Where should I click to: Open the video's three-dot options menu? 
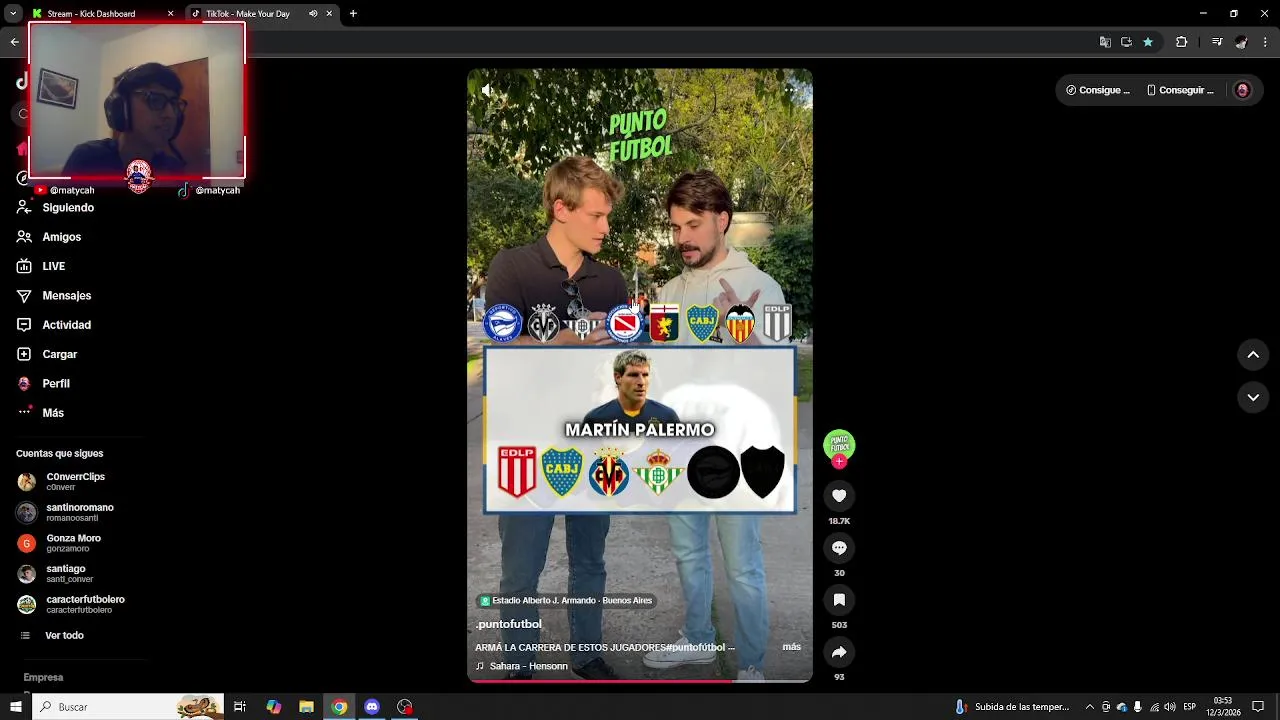791,90
